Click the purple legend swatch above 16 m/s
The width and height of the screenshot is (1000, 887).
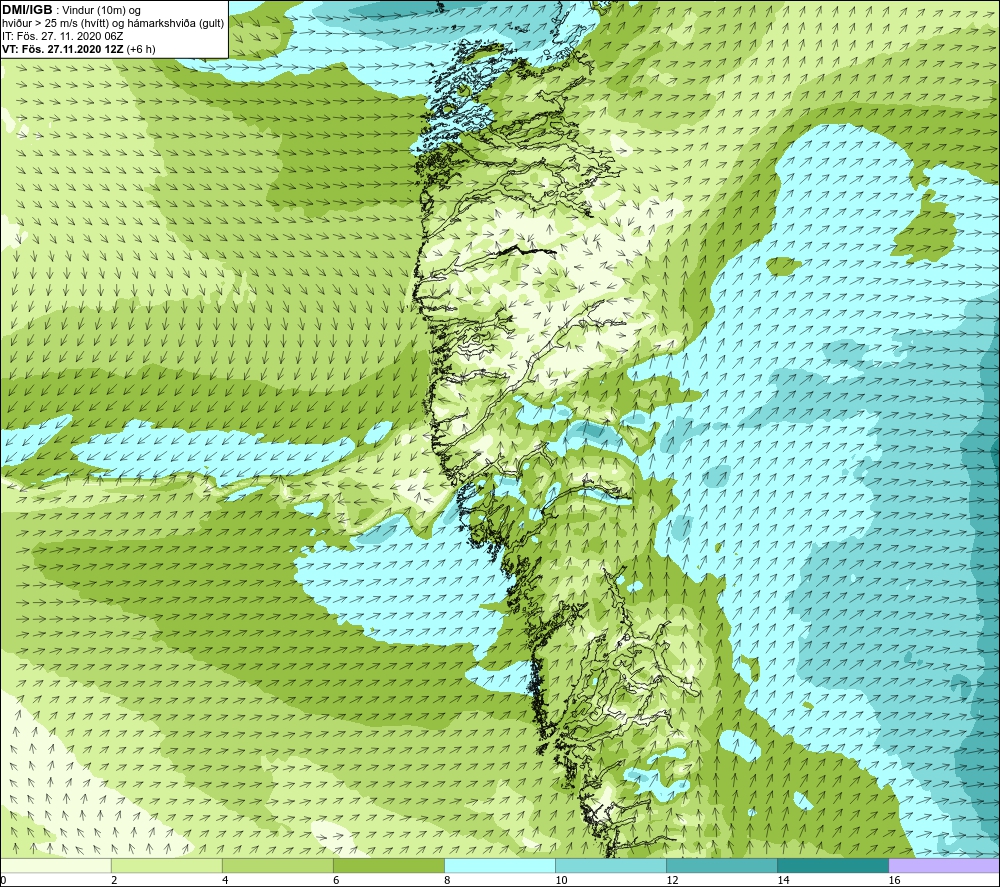944,865
